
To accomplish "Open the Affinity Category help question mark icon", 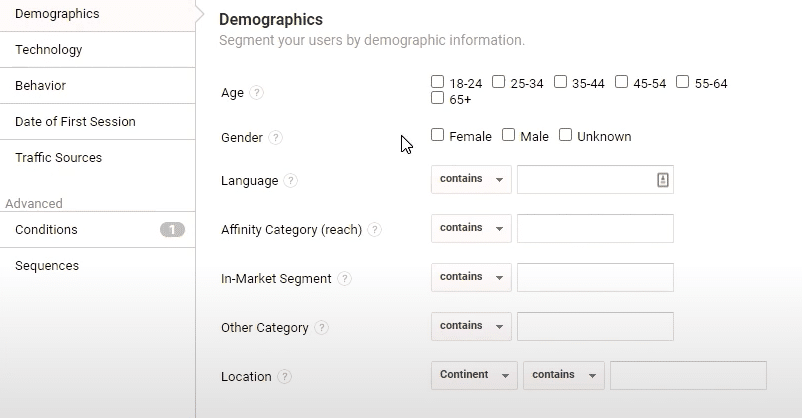I will pos(374,230).
